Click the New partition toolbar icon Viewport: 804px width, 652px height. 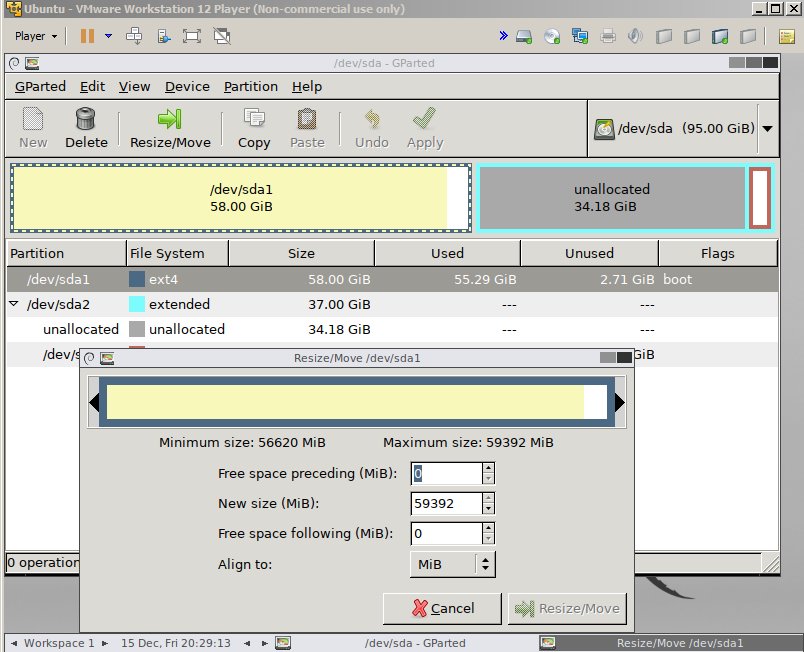click(x=33, y=118)
